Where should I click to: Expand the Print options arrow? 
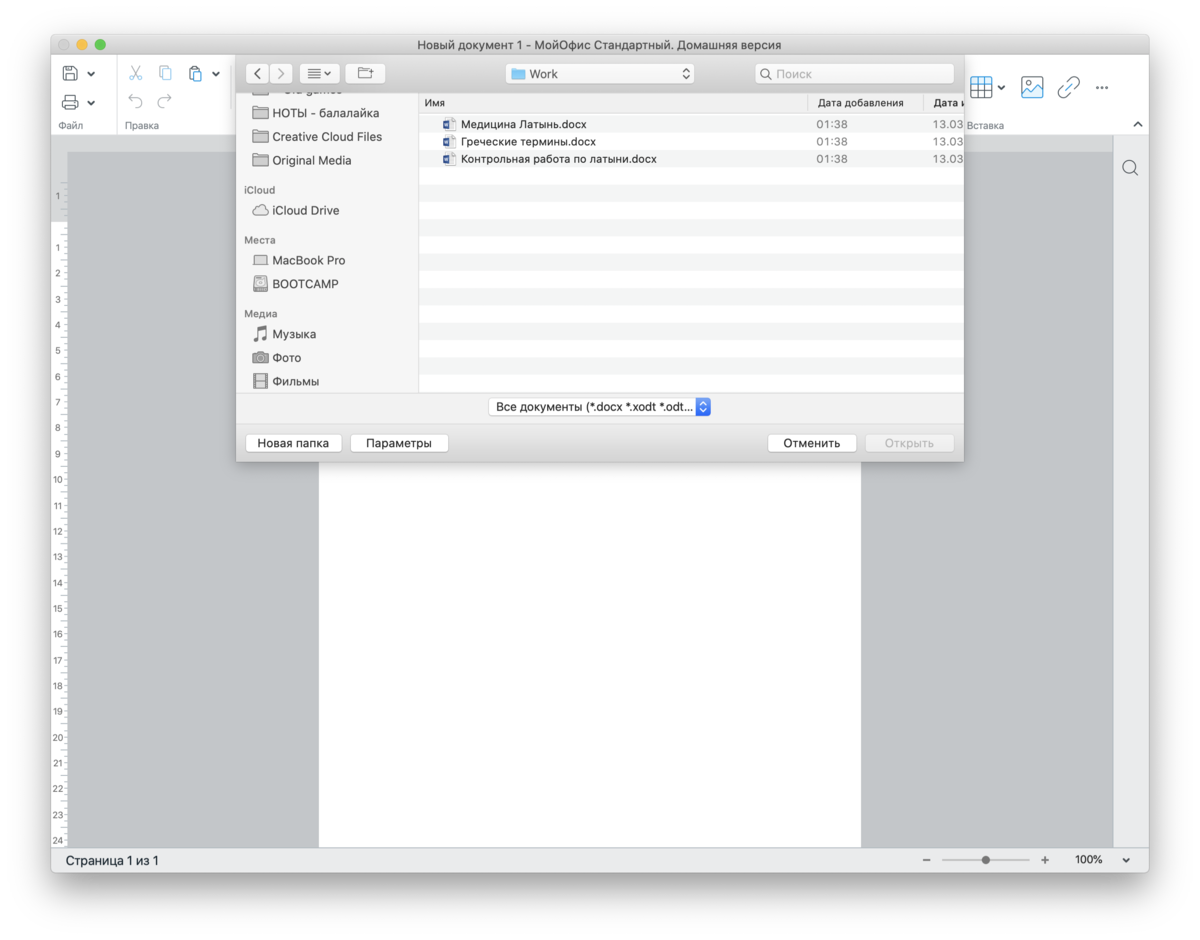click(x=91, y=103)
